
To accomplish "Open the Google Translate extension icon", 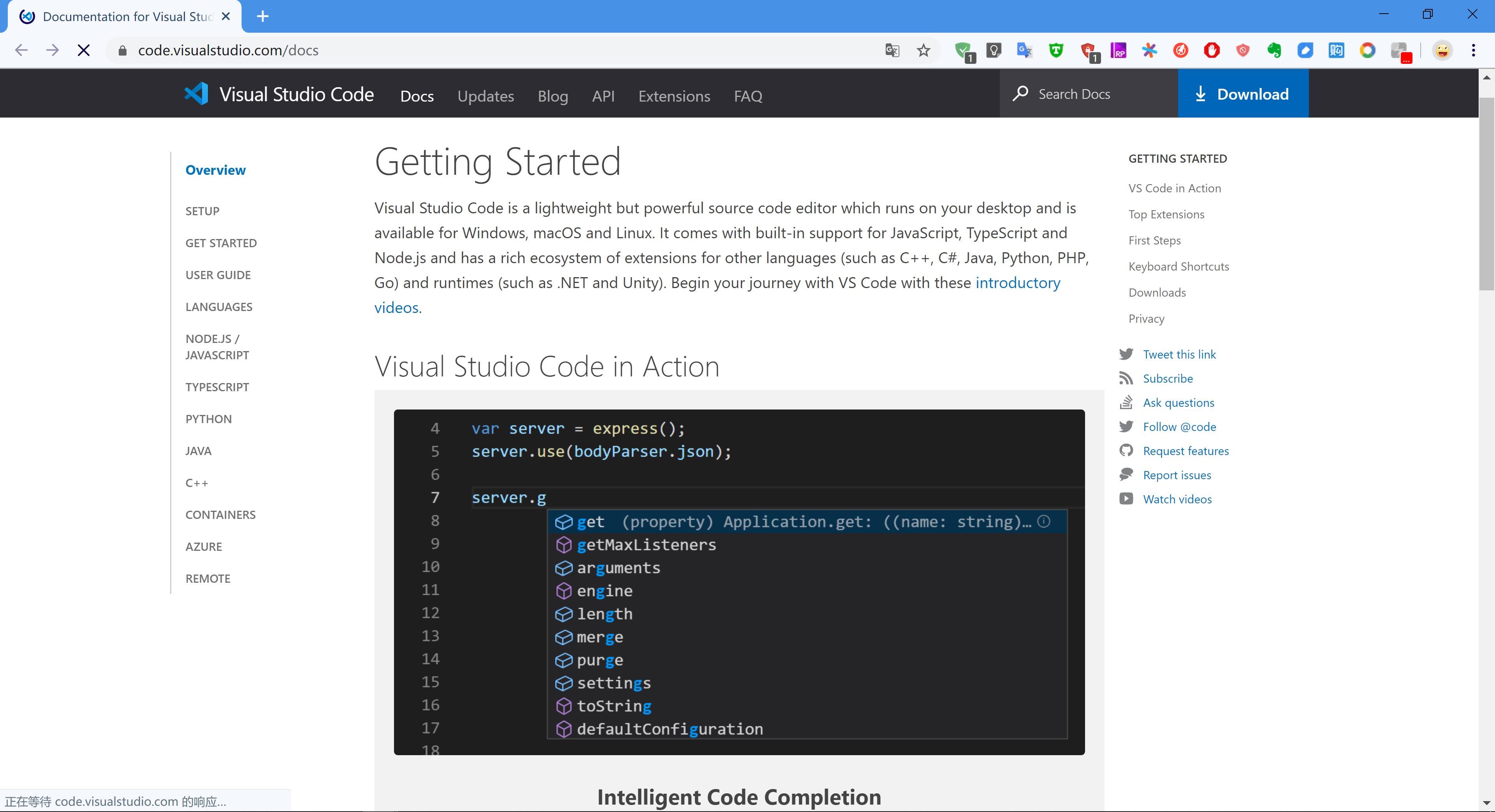I will coord(1024,51).
